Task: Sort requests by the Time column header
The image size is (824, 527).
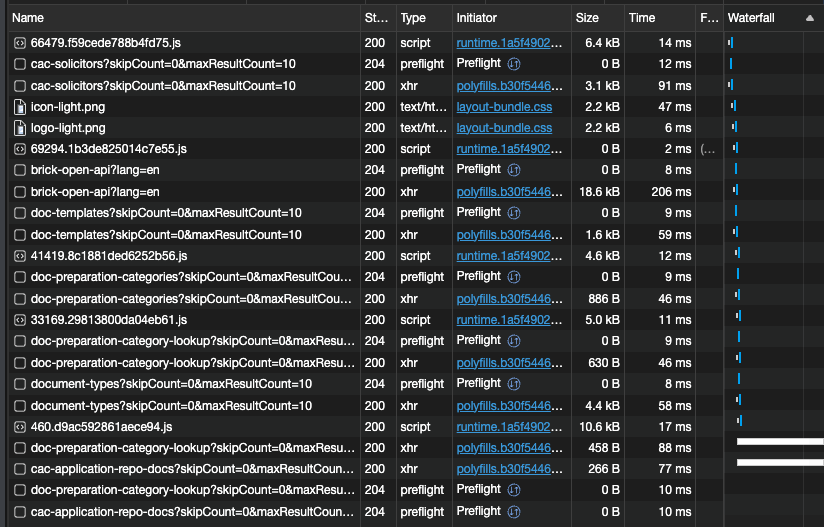Action: click(x=642, y=18)
